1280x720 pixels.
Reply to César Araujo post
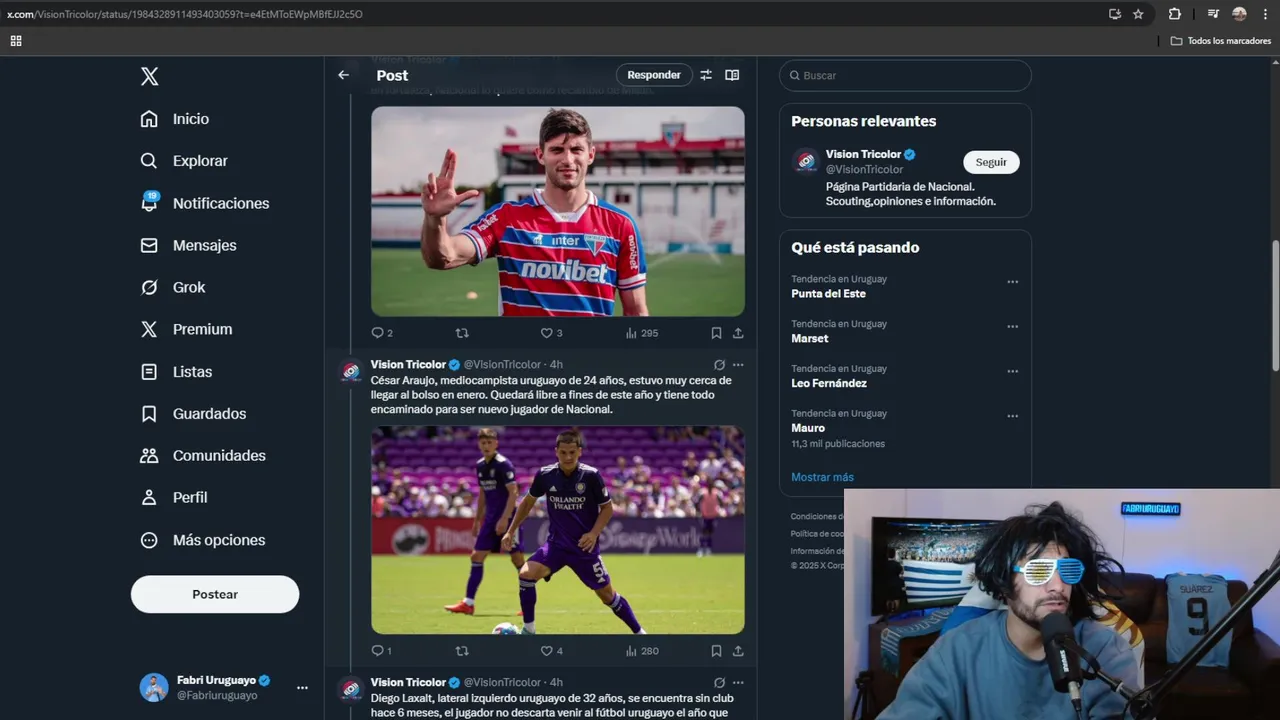[382, 651]
